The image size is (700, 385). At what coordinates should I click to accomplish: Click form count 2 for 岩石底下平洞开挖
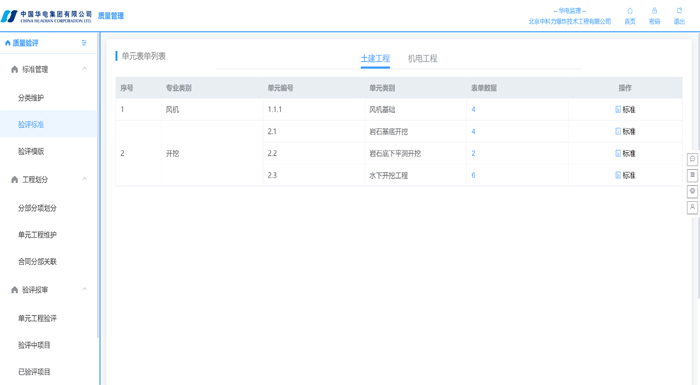coord(473,153)
